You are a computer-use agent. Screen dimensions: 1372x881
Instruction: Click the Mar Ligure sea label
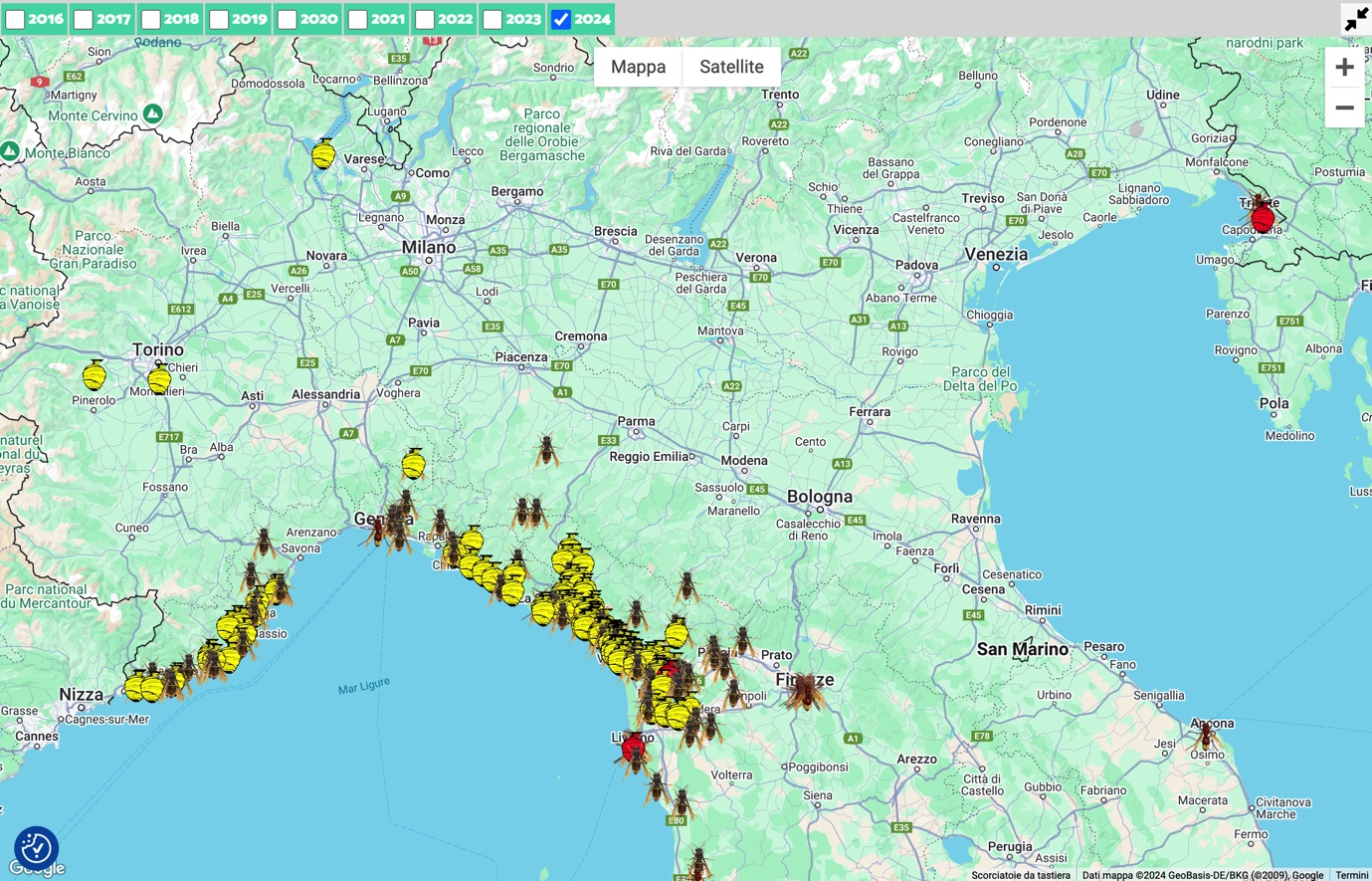364,686
